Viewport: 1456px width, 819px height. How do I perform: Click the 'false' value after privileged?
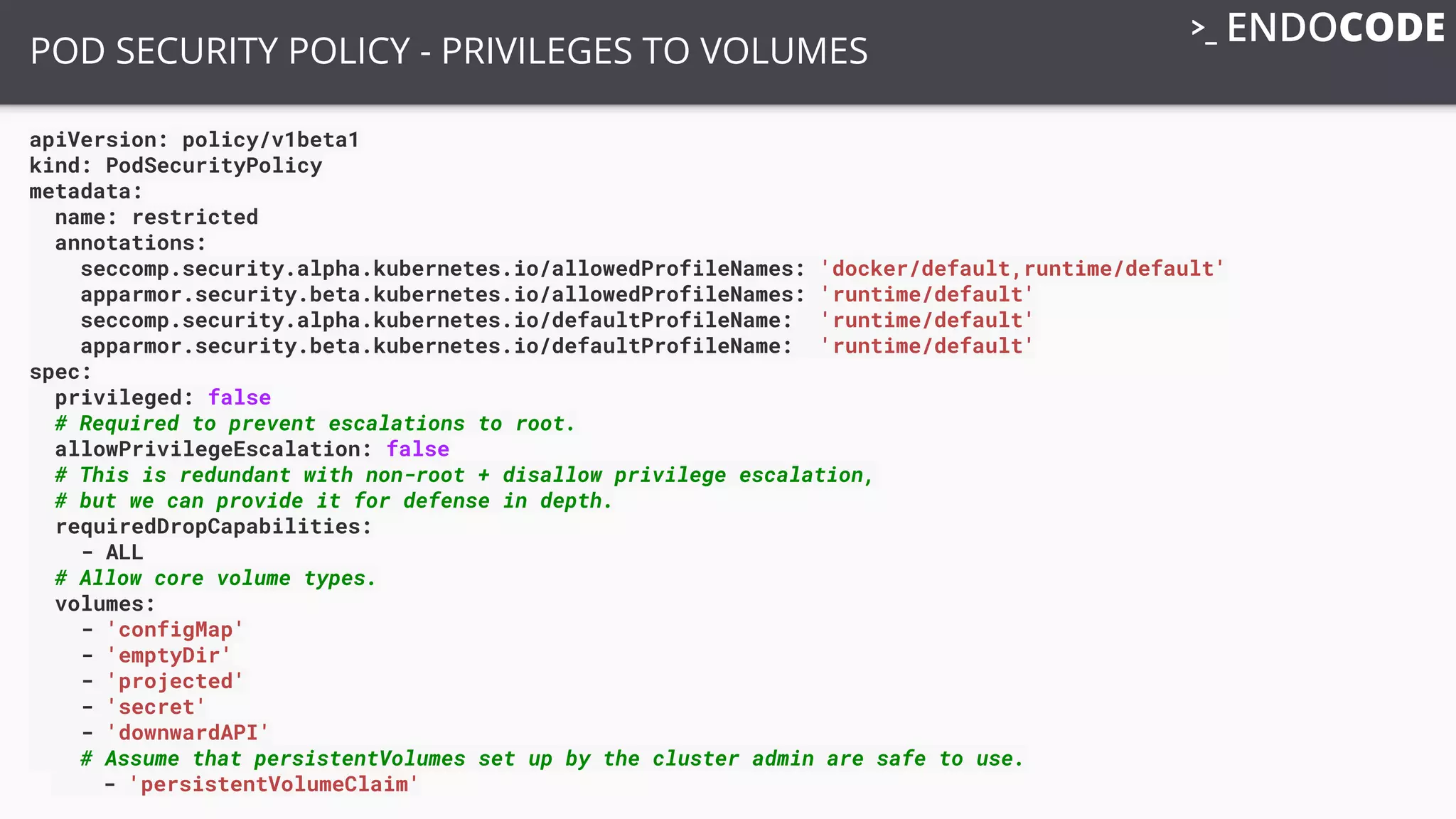(x=240, y=397)
